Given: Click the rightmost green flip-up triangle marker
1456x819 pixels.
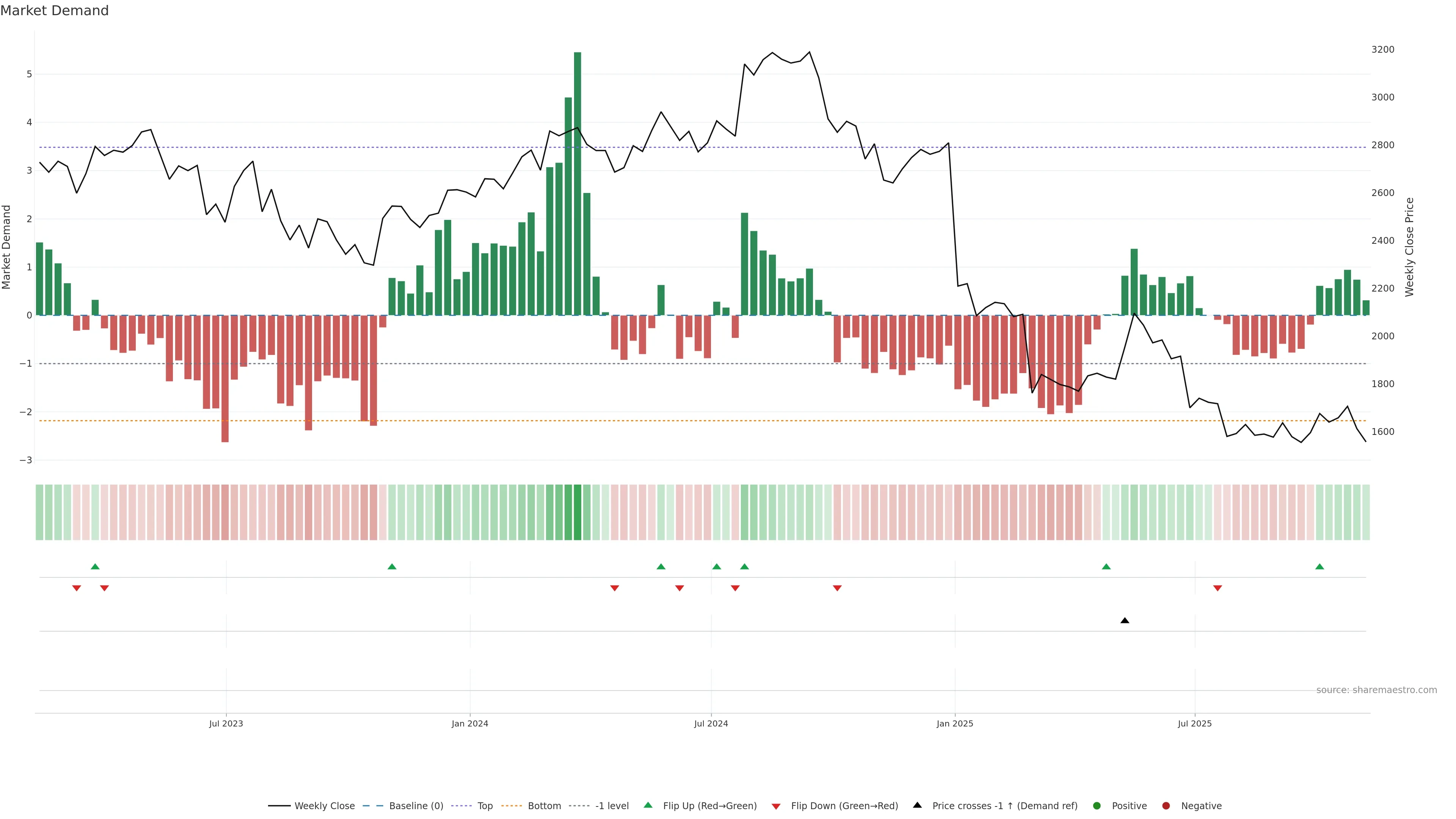Looking at the screenshot, I should pyautogui.click(x=1319, y=566).
